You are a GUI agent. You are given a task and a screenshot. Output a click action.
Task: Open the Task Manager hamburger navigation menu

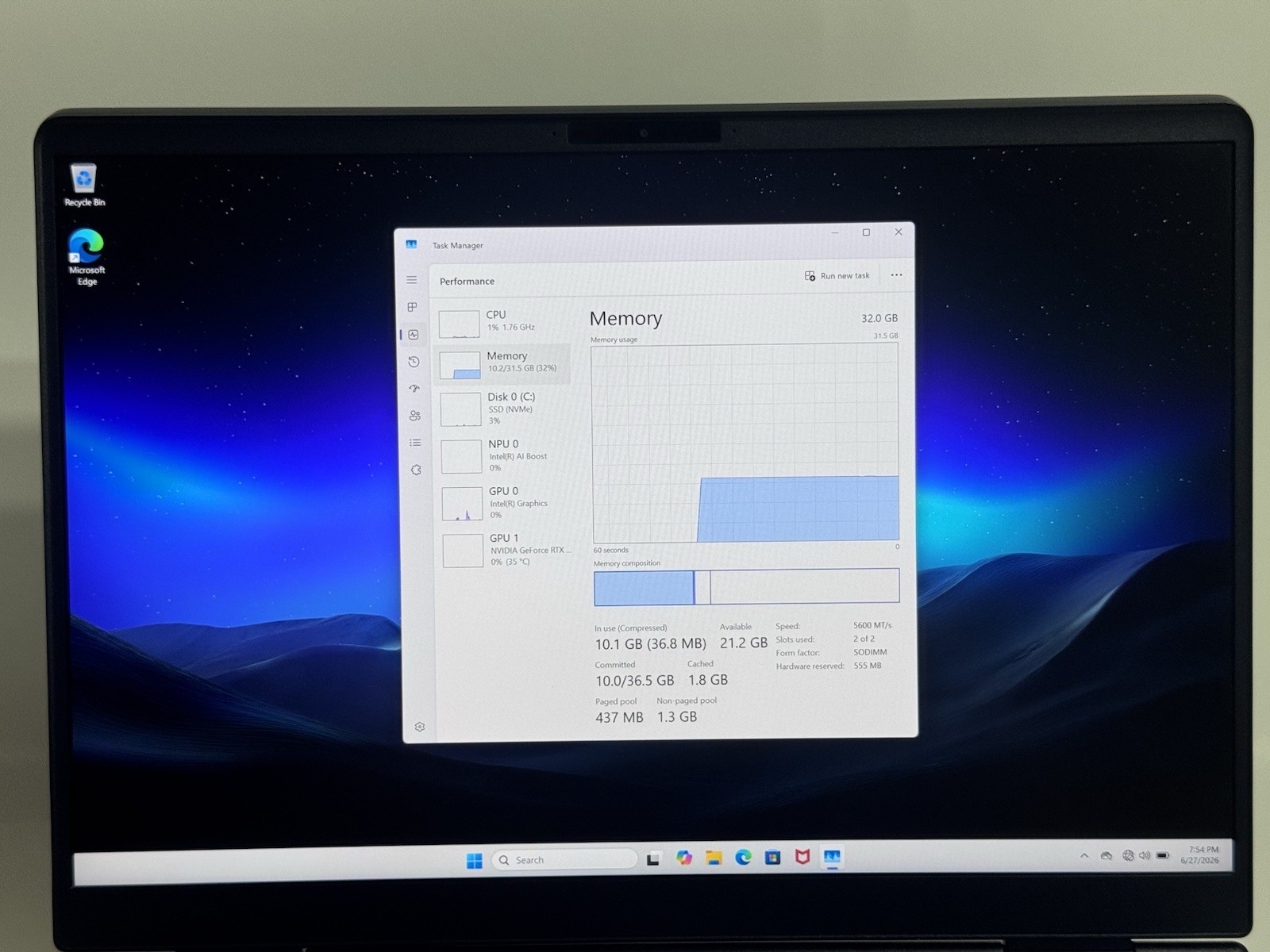point(411,280)
